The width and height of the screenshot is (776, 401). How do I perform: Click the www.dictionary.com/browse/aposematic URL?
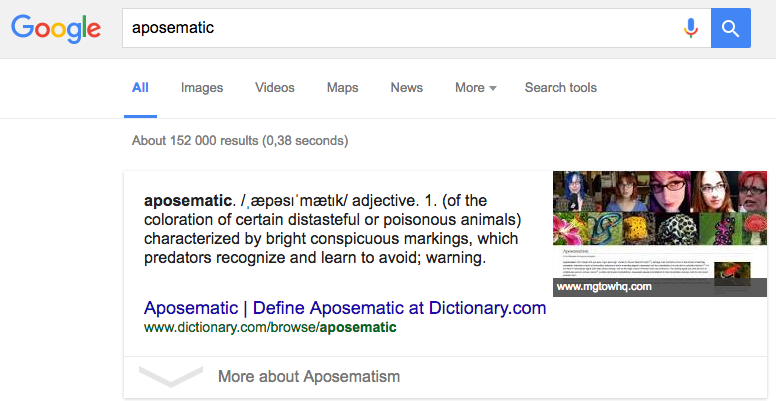pos(270,327)
